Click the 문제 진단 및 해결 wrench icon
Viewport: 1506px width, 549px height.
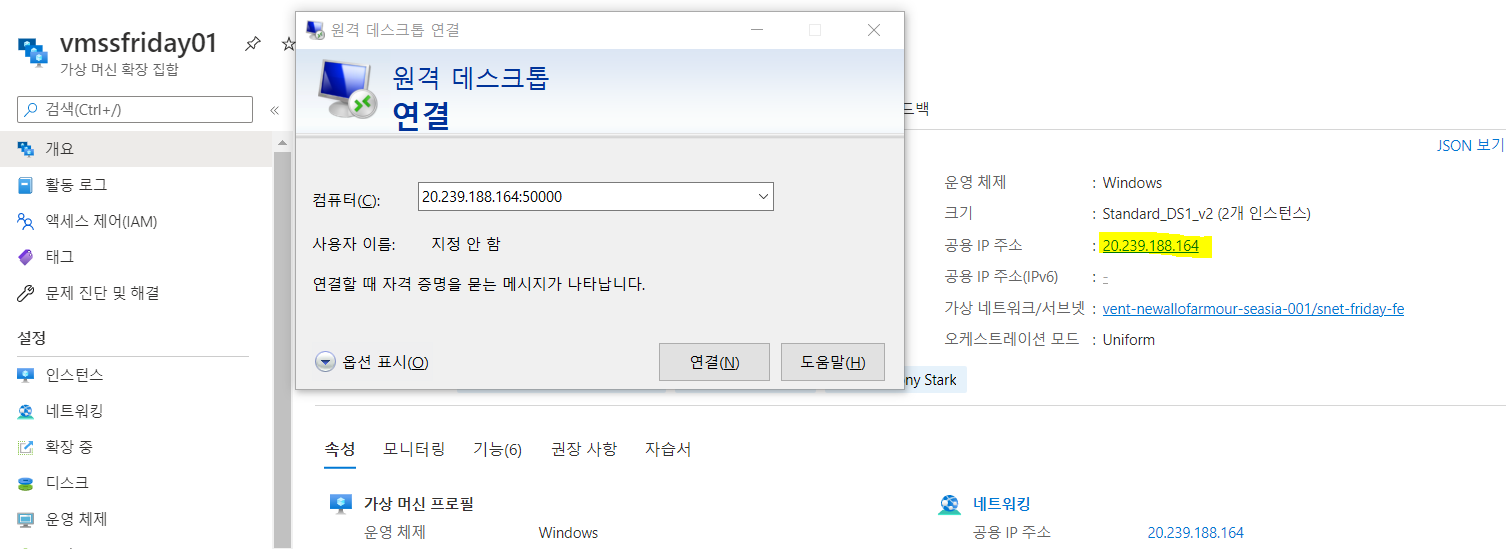27,293
